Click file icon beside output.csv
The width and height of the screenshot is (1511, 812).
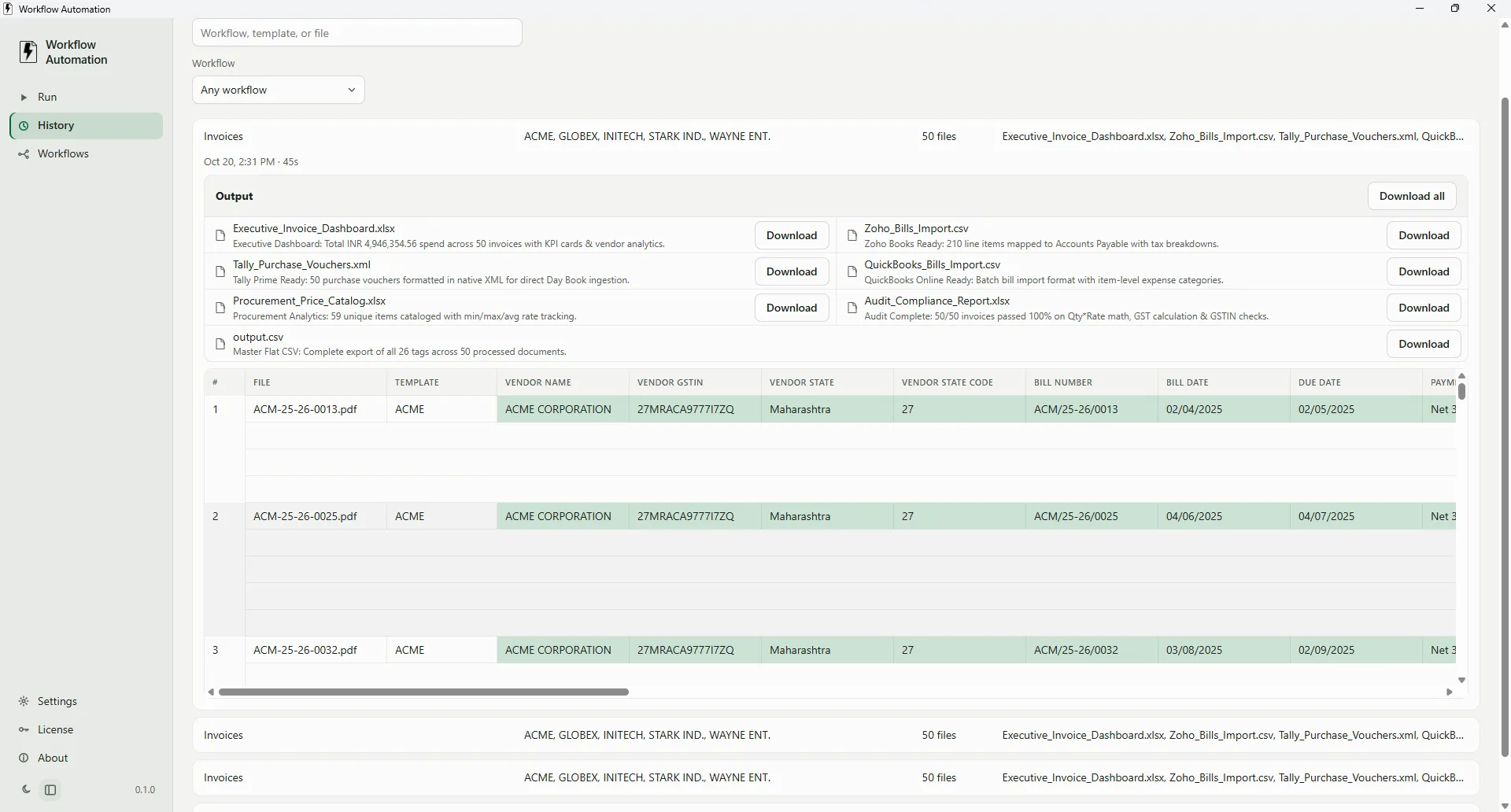[x=220, y=344]
